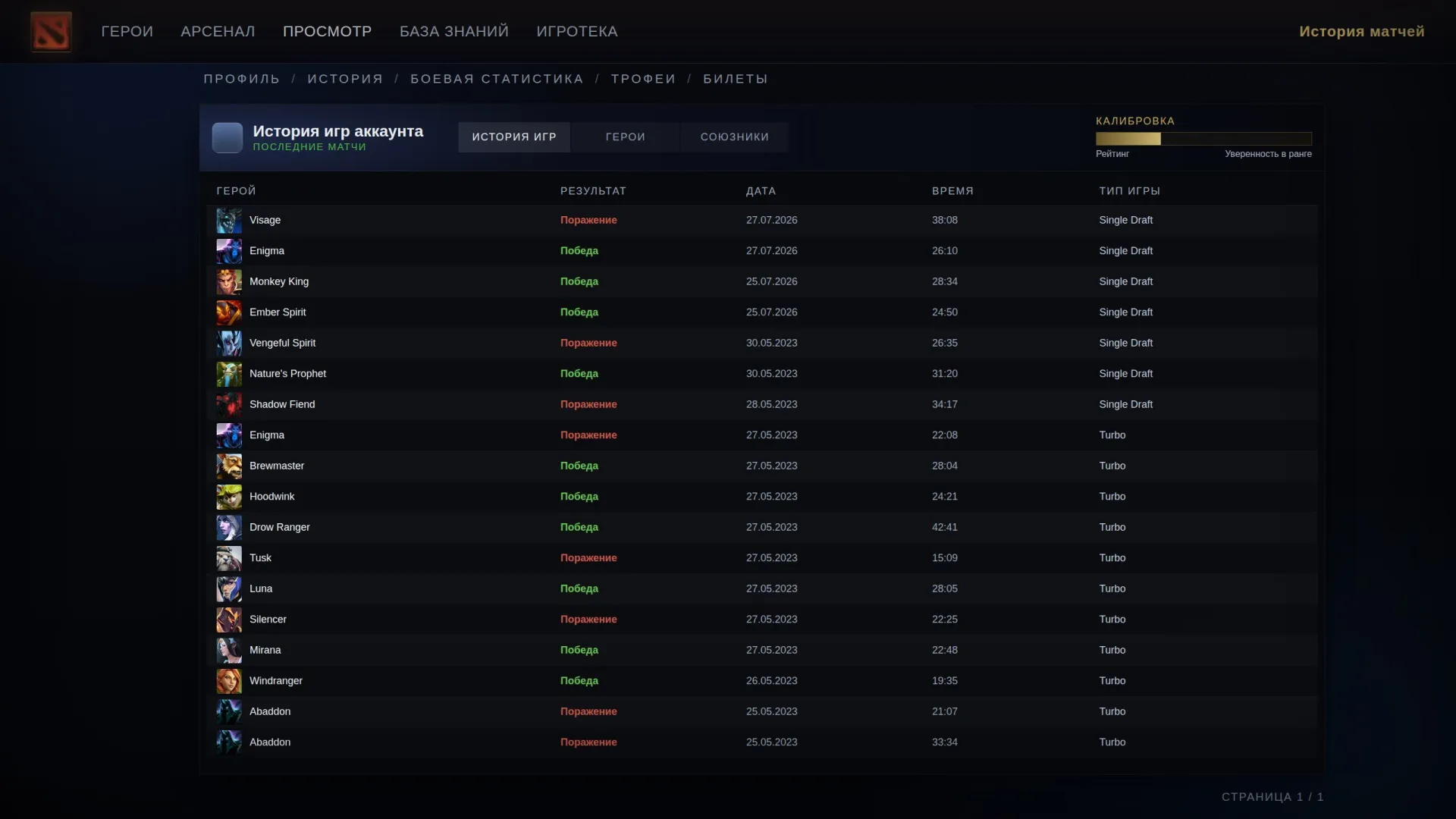Open the ИГРОТЕКА menu section
This screenshot has height=819, width=1456.
[577, 31]
